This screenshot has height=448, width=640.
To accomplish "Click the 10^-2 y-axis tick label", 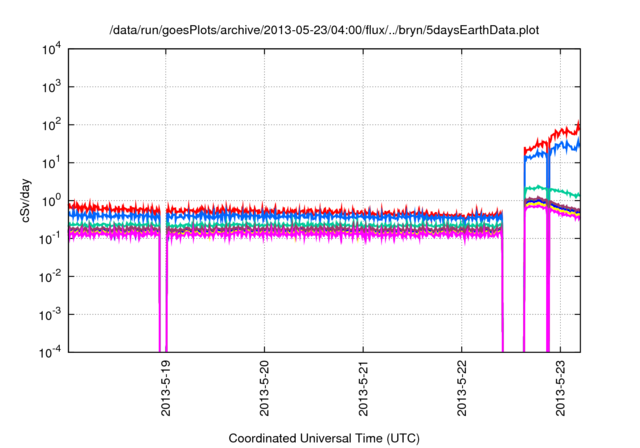I will (50, 276).
